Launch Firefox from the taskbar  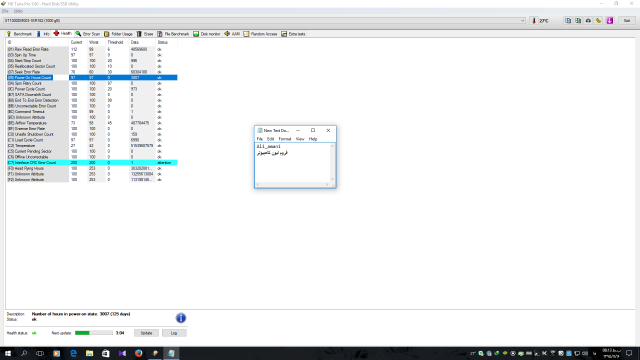[x=138, y=353]
